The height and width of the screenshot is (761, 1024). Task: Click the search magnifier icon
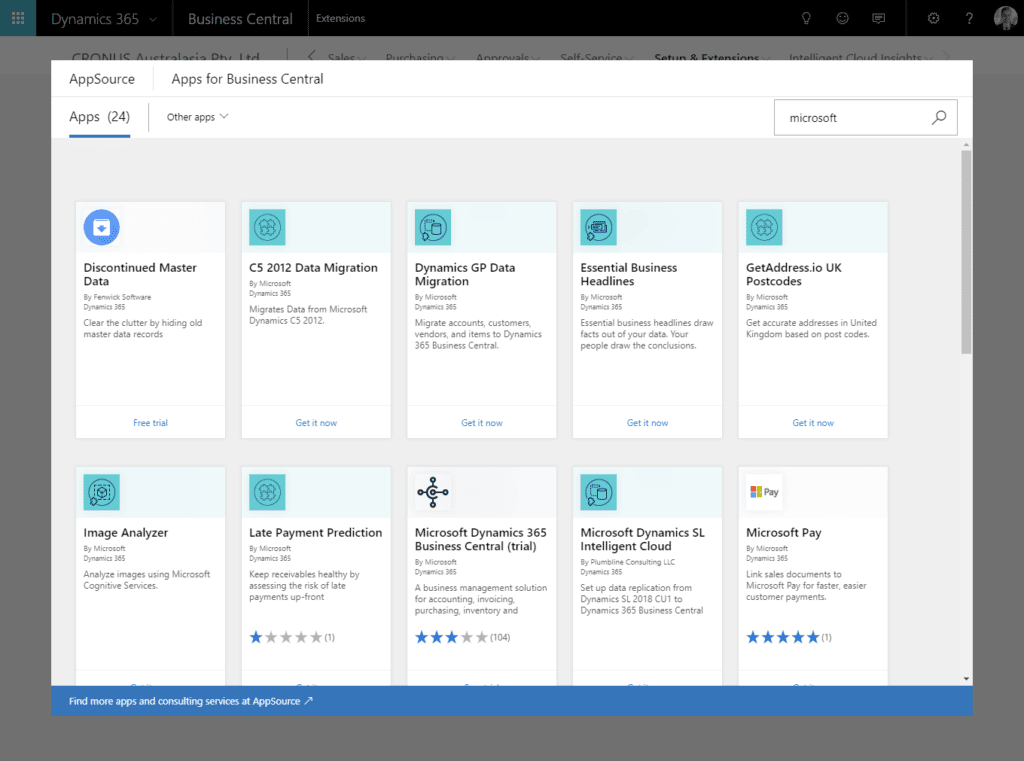click(x=938, y=118)
